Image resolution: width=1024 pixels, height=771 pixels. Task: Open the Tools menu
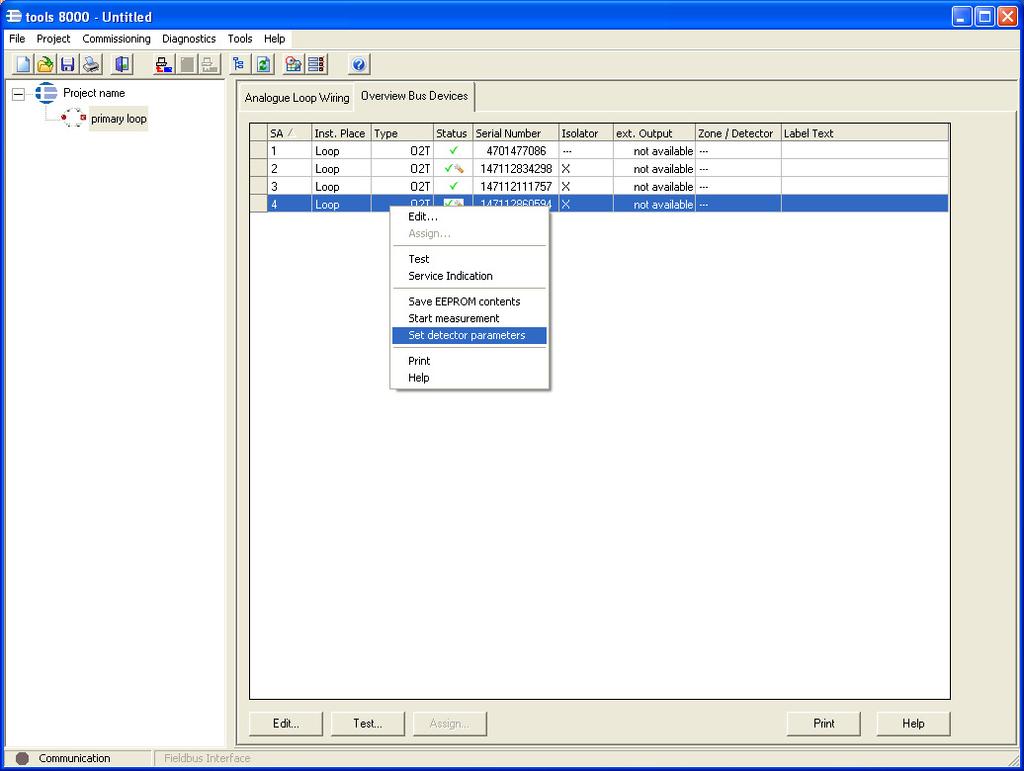(x=240, y=39)
